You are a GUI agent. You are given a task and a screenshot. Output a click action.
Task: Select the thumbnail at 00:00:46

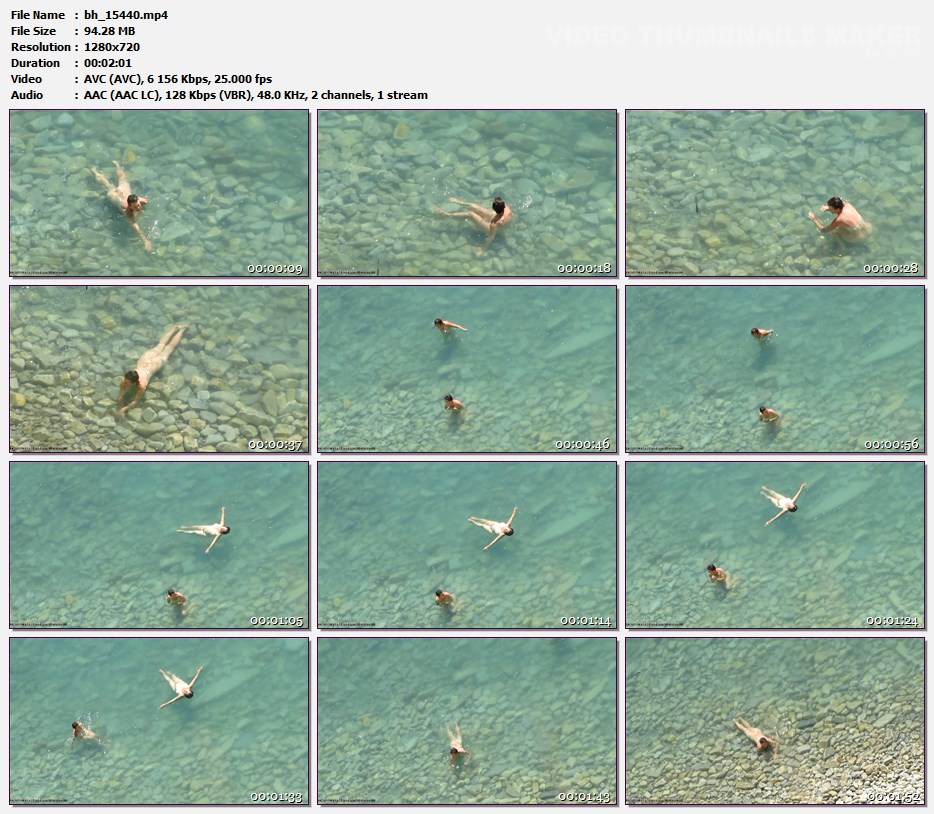pyautogui.click(x=467, y=369)
